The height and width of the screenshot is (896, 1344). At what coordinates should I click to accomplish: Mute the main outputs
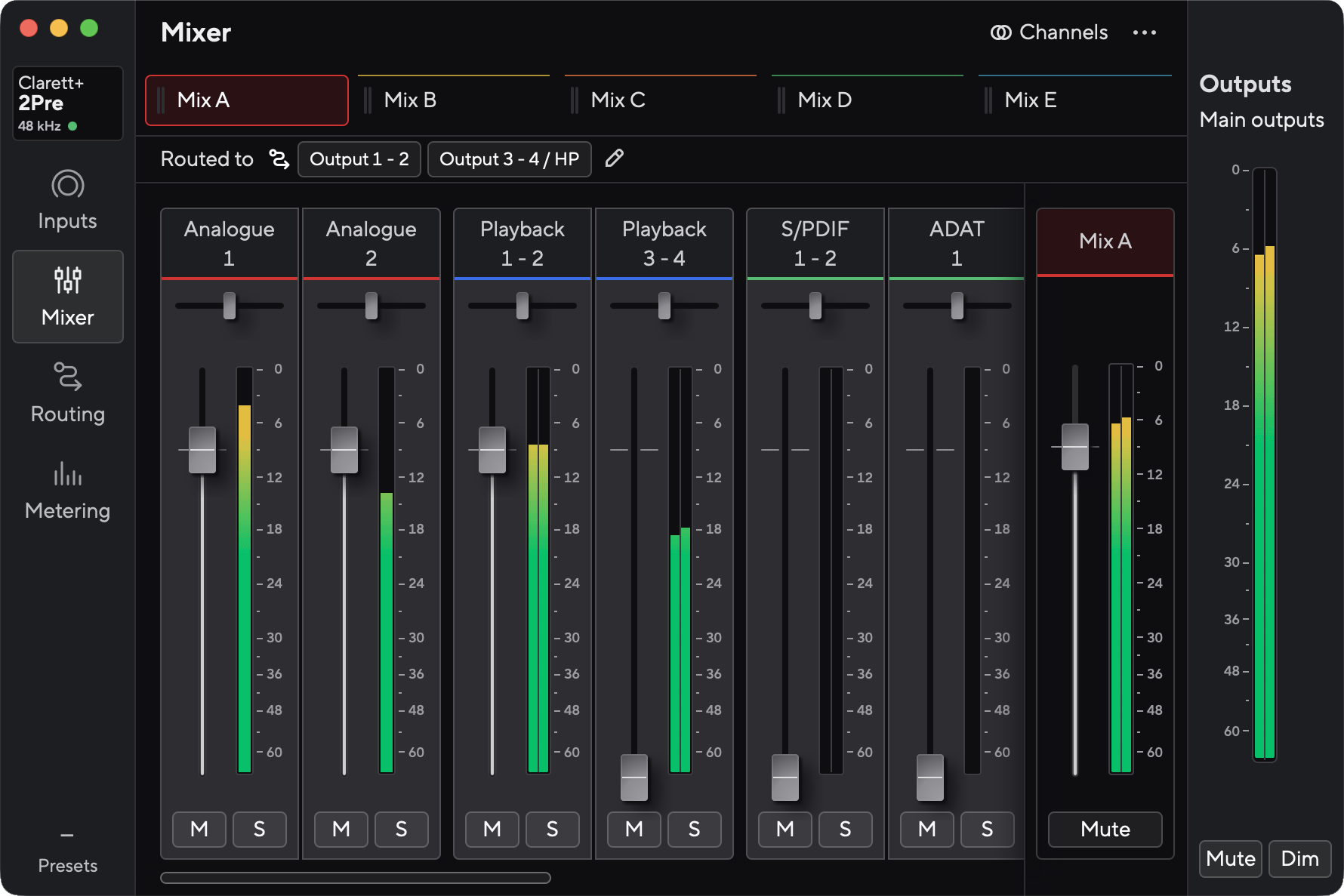1231,859
